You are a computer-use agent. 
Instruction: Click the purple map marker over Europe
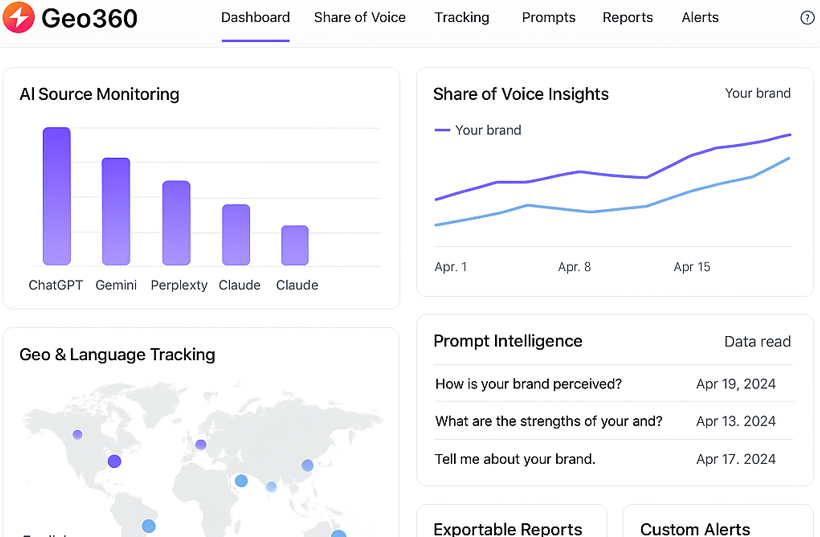201,444
